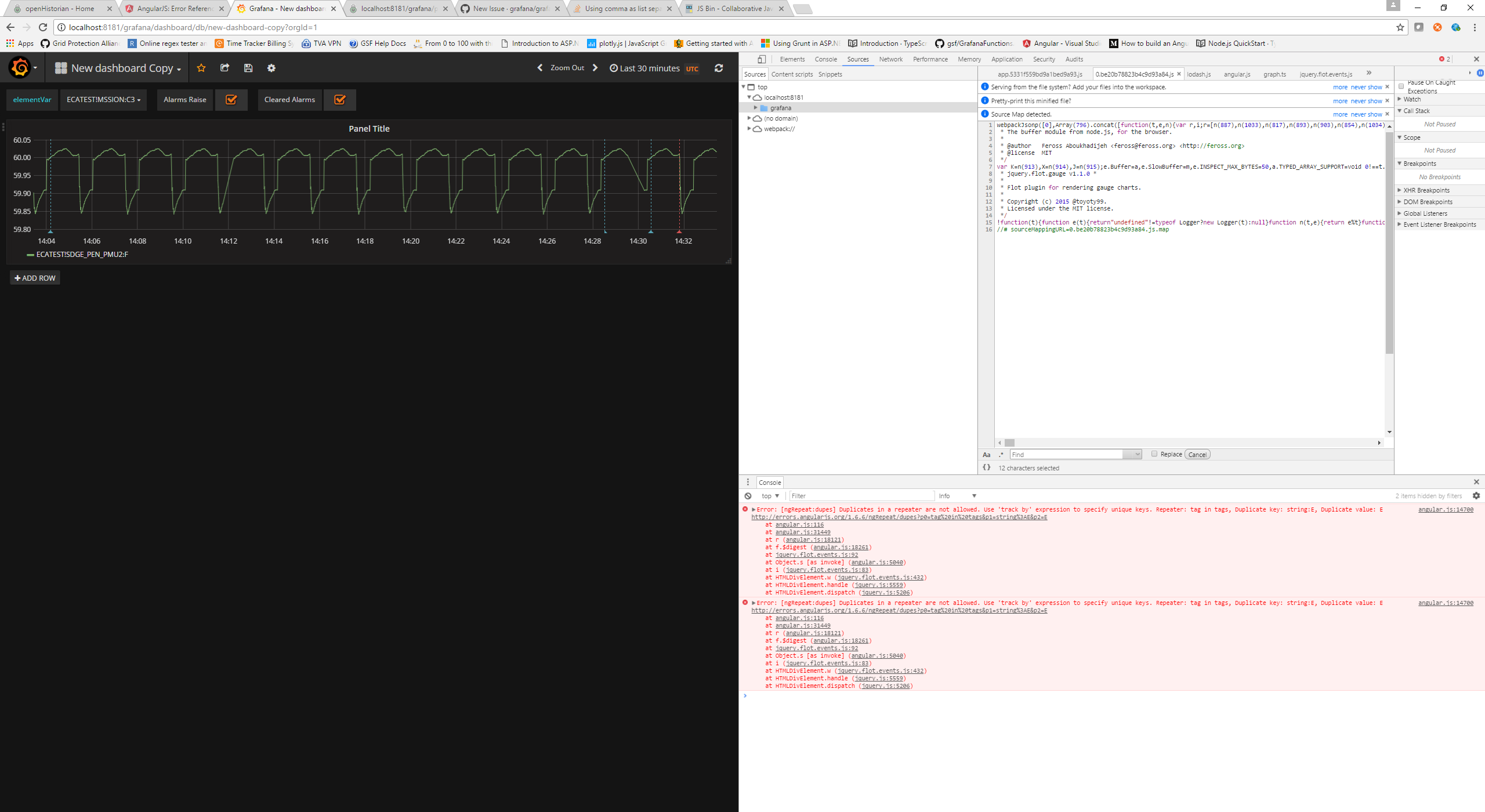Open the Snippets navigator tab
The image size is (1485, 812).
830,74
